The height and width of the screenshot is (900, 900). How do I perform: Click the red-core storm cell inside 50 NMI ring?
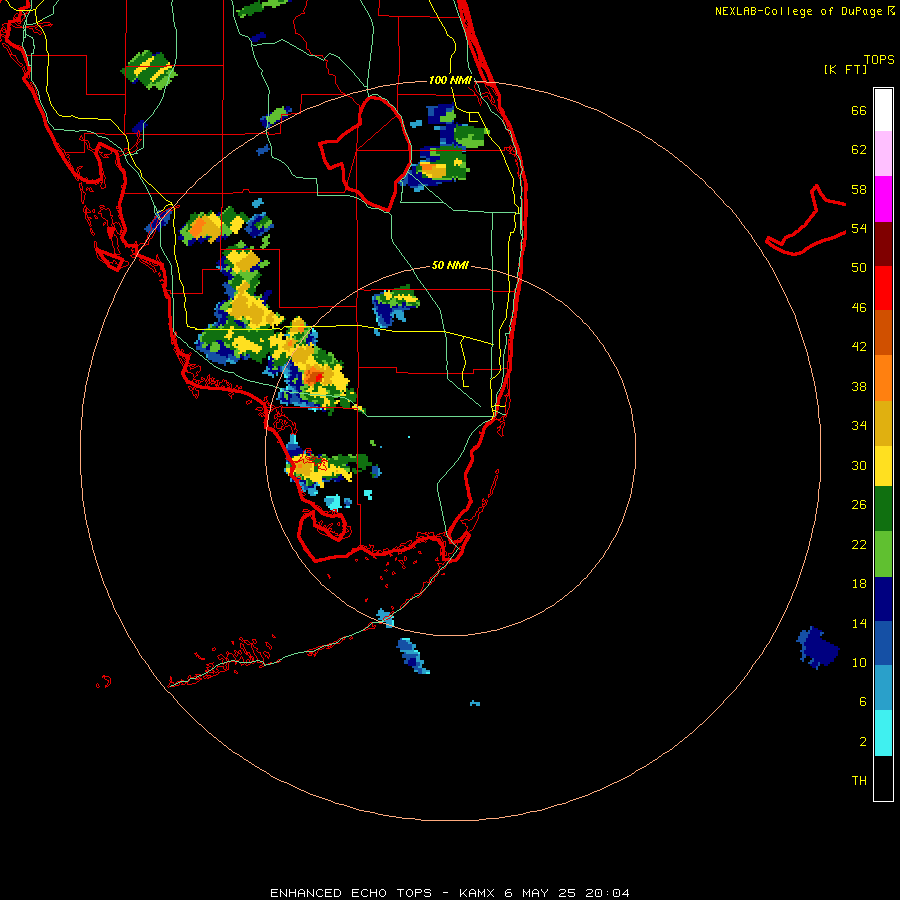pyautogui.click(x=314, y=376)
